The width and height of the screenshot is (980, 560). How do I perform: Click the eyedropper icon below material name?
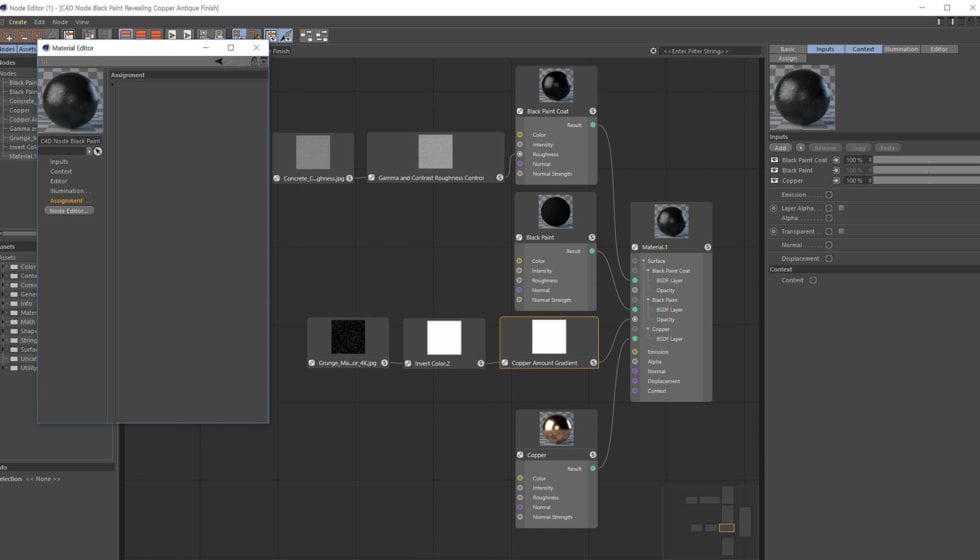[x=98, y=151]
